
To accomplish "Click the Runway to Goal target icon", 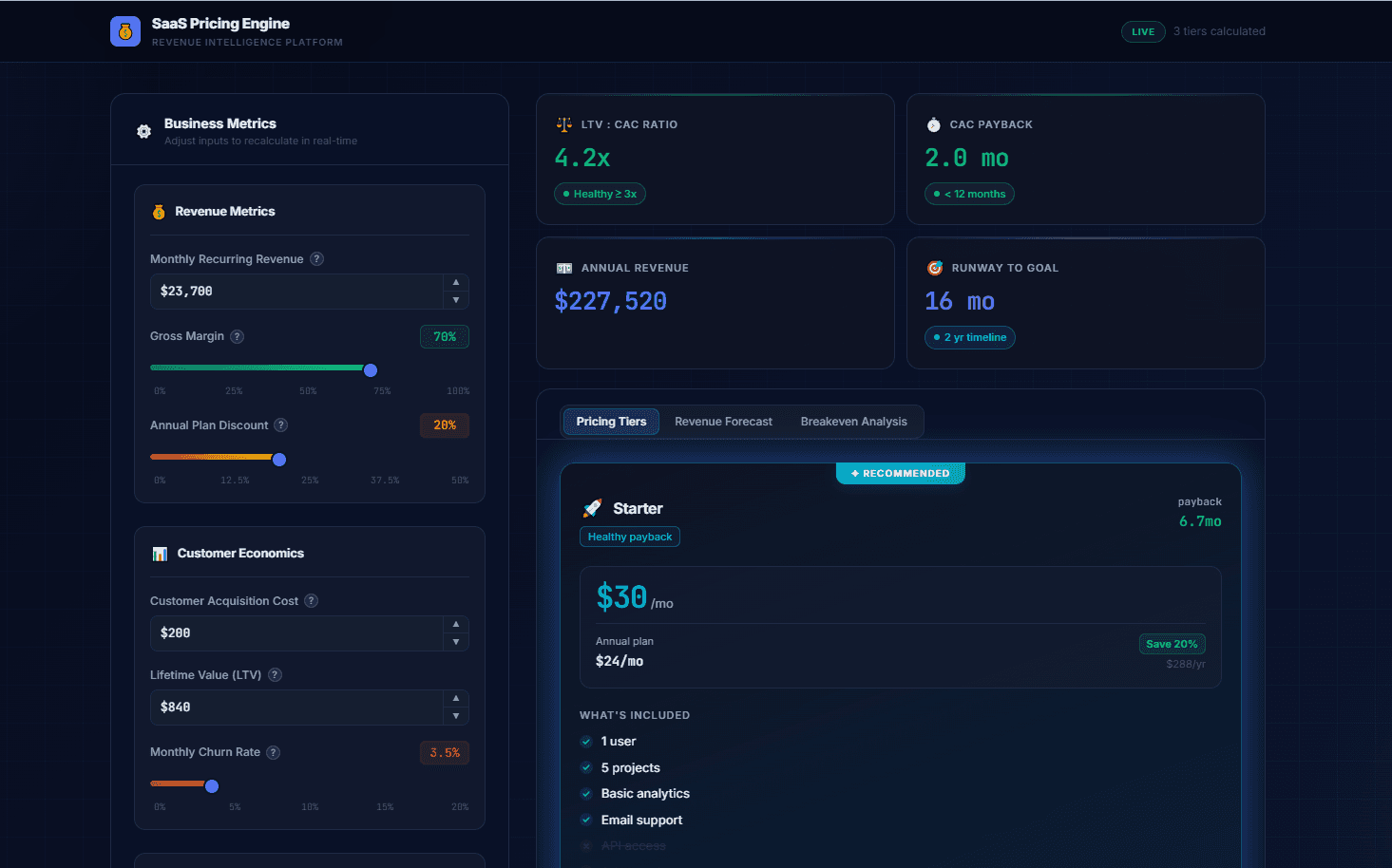I will (x=935, y=268).
